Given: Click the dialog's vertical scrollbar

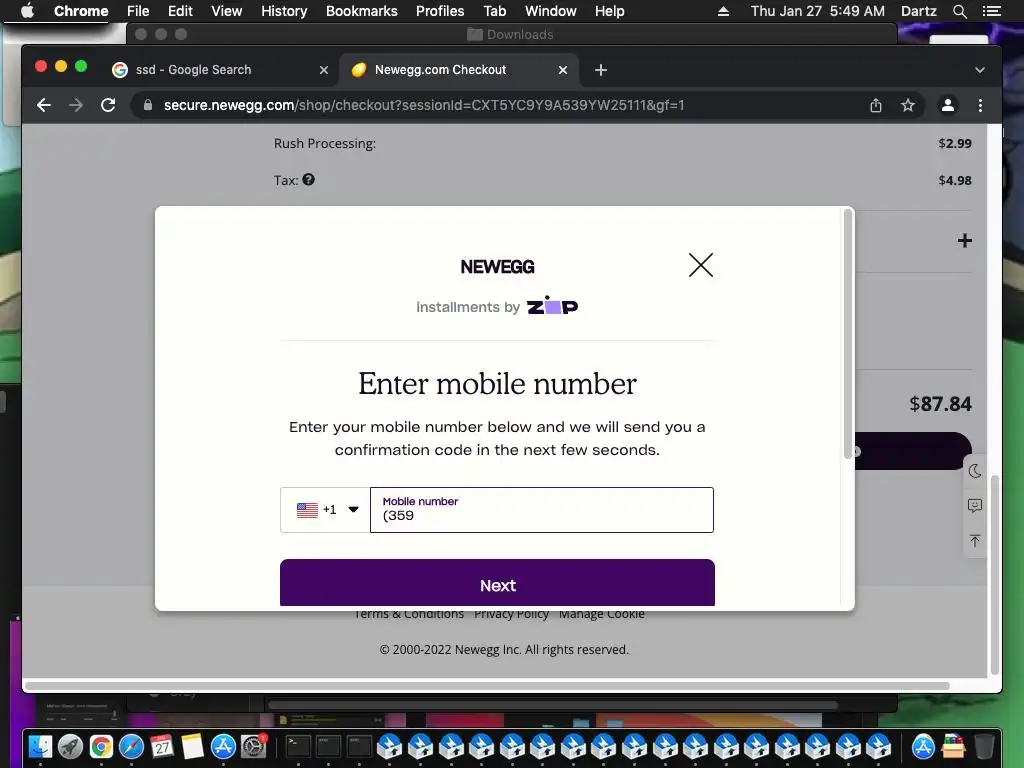Looking at the screenshot, I should tap(848, 334).
